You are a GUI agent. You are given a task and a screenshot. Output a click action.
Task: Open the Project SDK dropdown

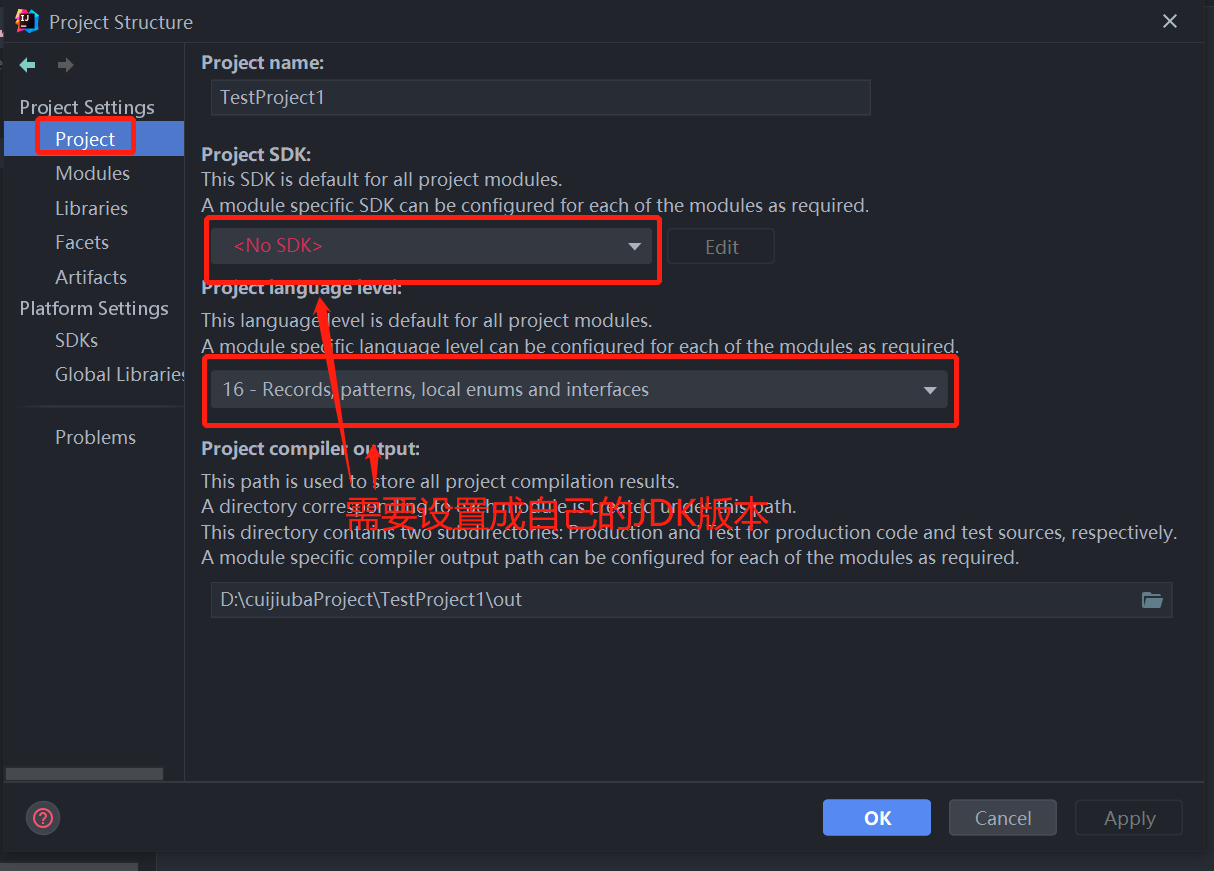pyautogui.click(x=430, y=246)
